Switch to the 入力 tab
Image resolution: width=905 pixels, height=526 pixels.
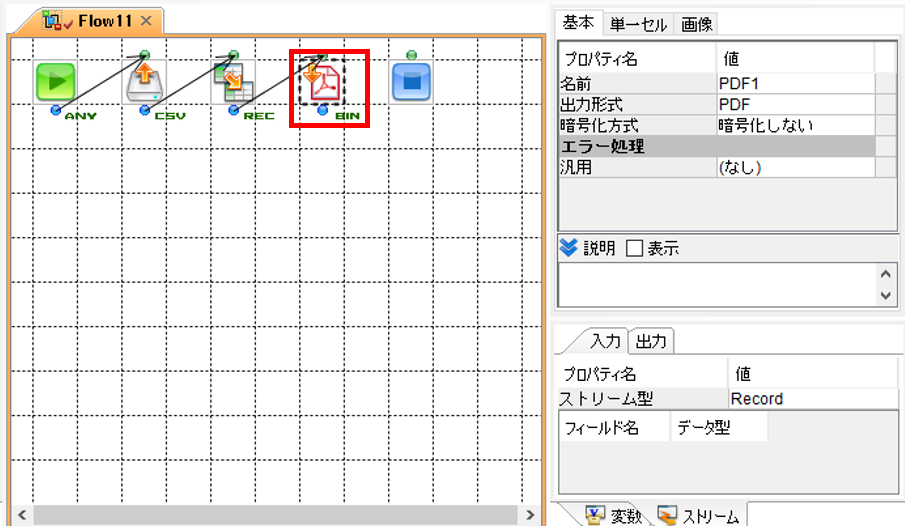[x=605, y=341]
